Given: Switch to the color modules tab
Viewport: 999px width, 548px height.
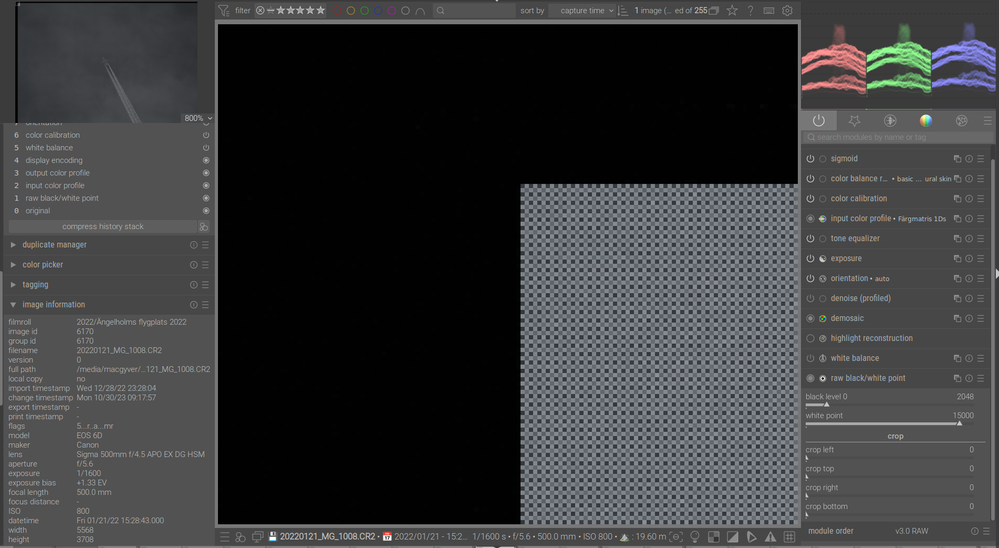Looking at the screenshot, I should click(926, 121).
